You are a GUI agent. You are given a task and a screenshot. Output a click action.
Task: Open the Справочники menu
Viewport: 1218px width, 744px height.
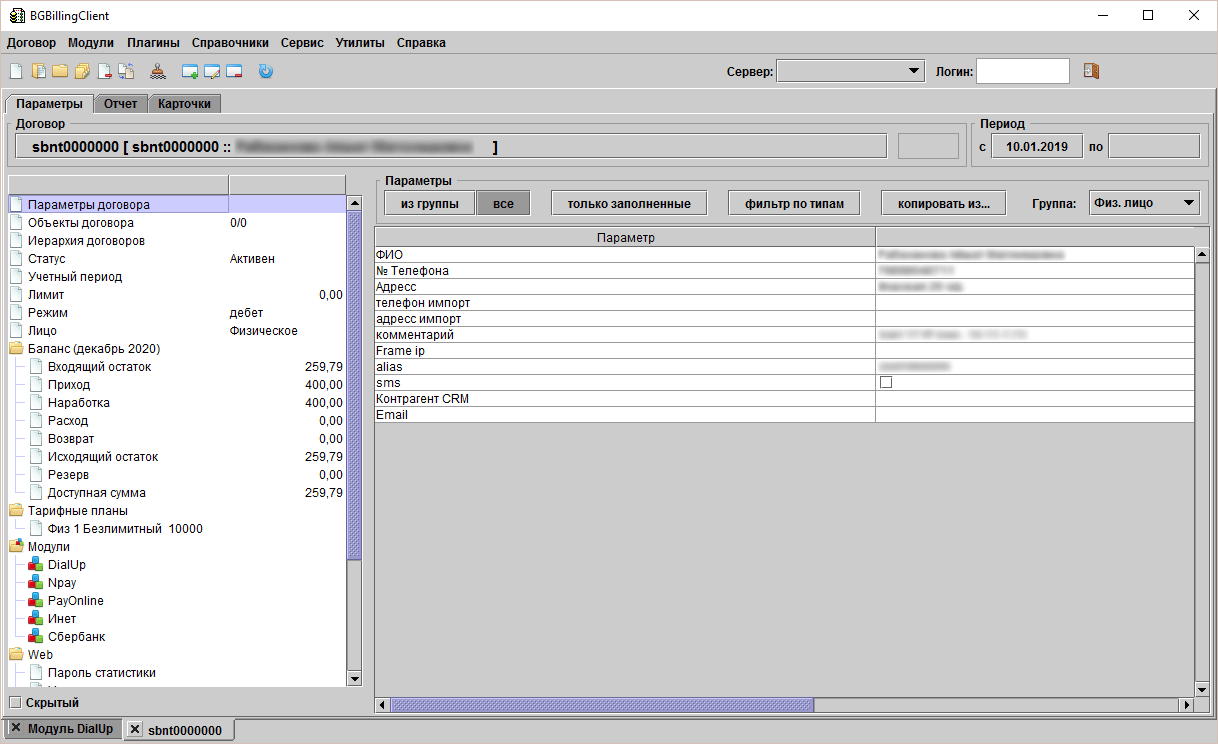coord(230,43)
